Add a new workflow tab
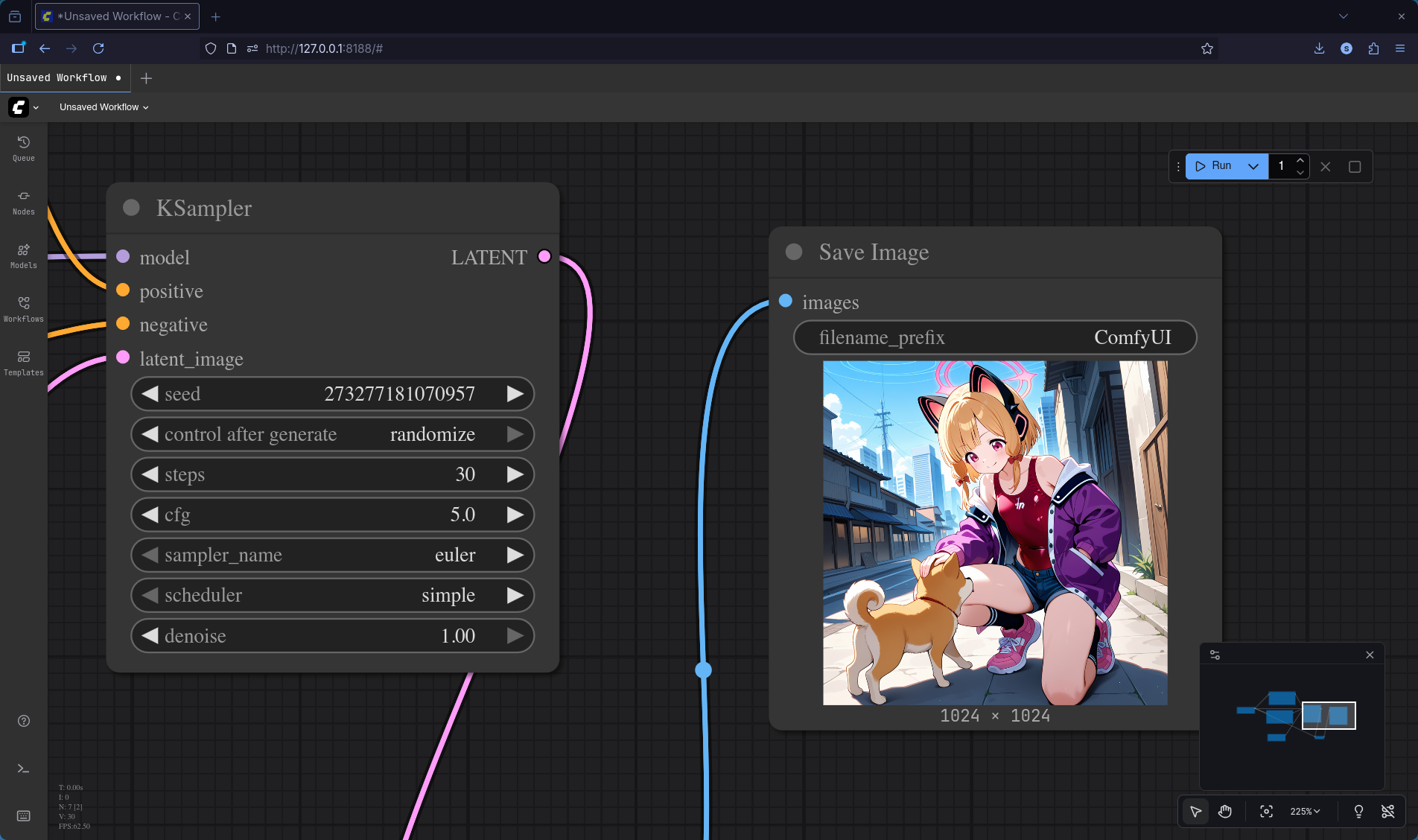Viewport: 1418px width, 840px height. 146,78
